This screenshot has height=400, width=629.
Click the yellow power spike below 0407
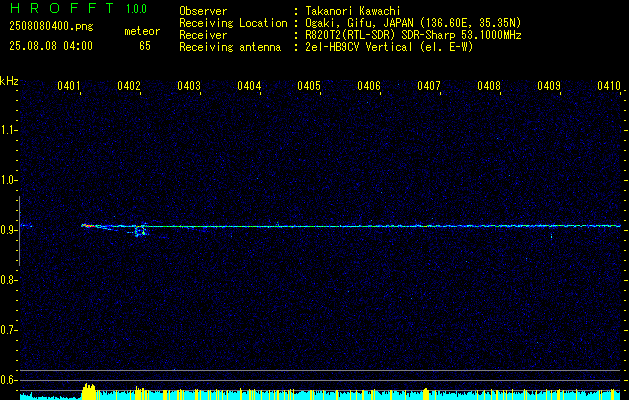click(x=426, y=394)
